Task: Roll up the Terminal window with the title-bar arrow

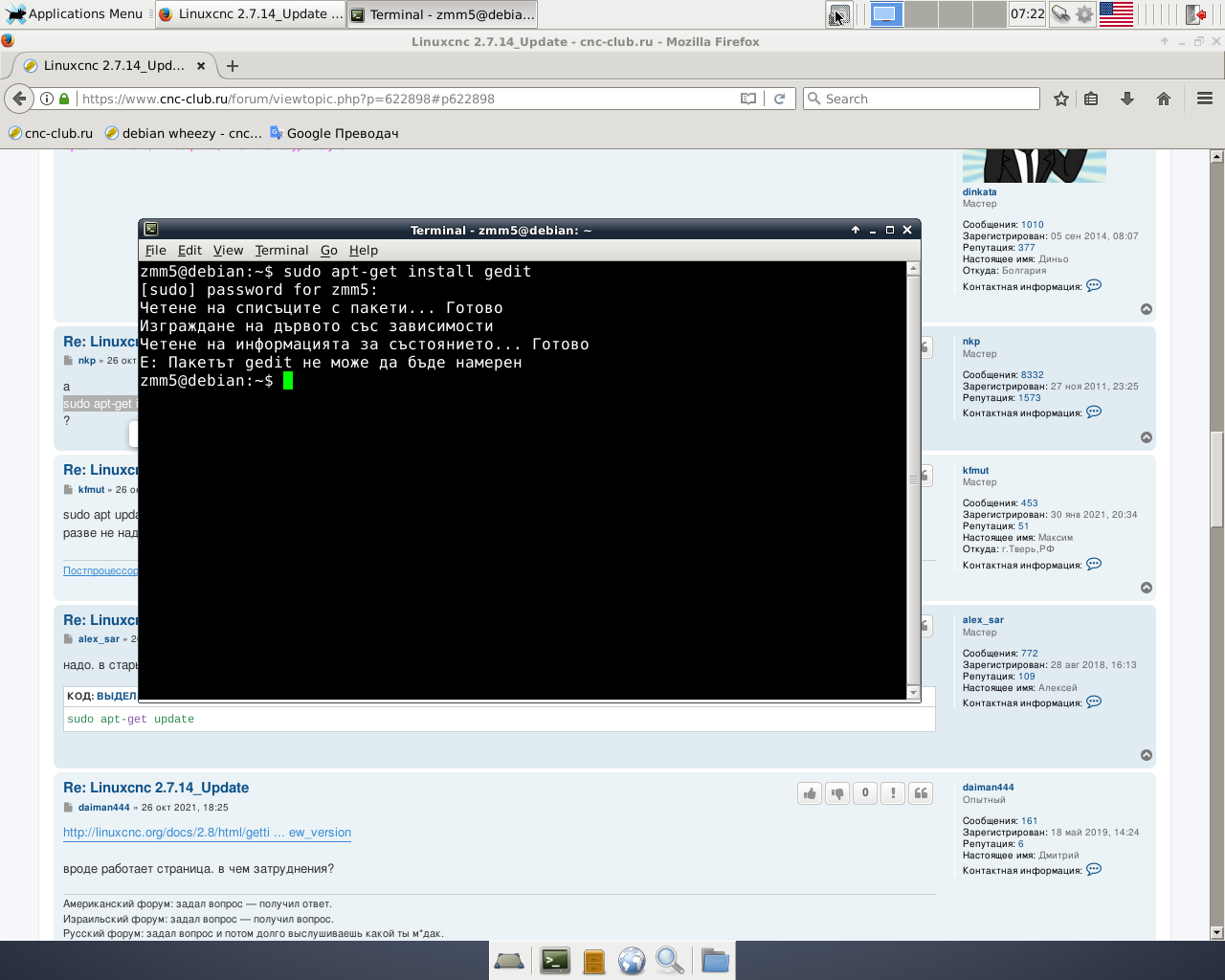Action: click(856, 230)
